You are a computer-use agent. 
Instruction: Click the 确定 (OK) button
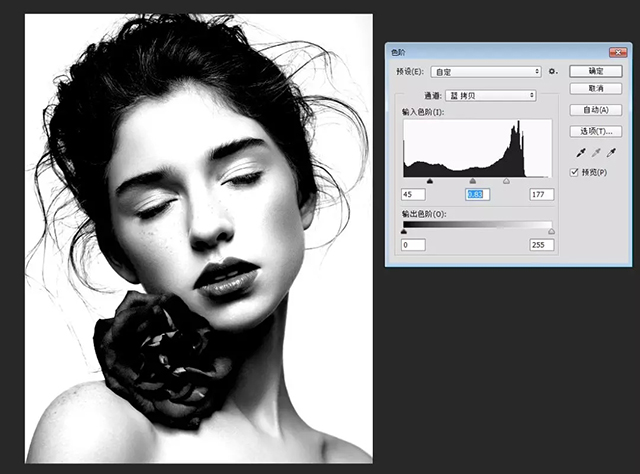(x=595, y=71)
